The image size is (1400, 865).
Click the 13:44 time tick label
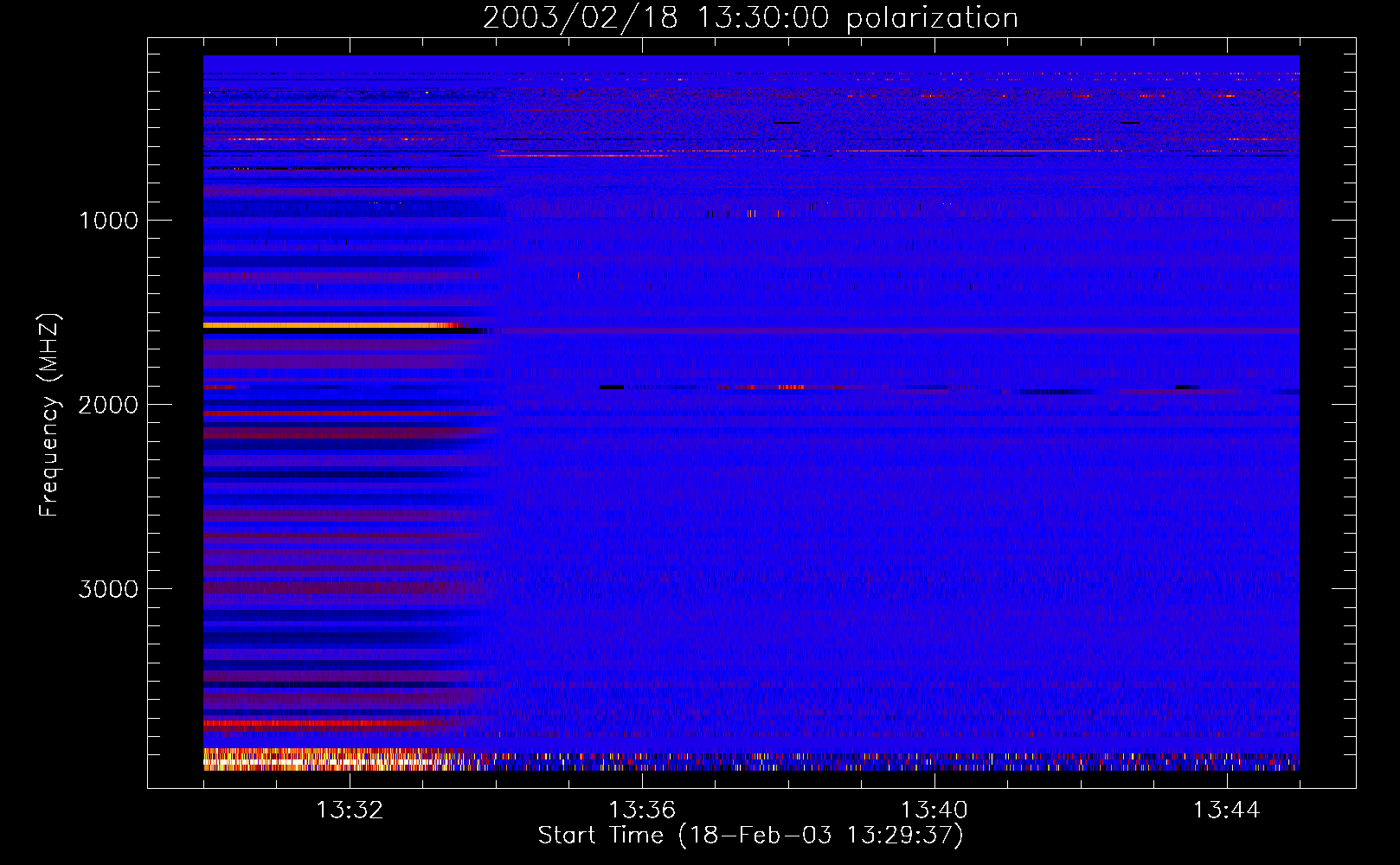click(1227, 811)
